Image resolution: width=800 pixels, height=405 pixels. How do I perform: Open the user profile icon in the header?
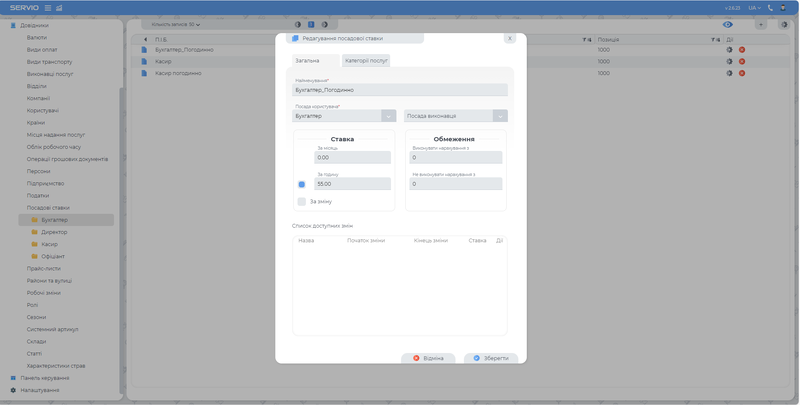coord(785,8)
